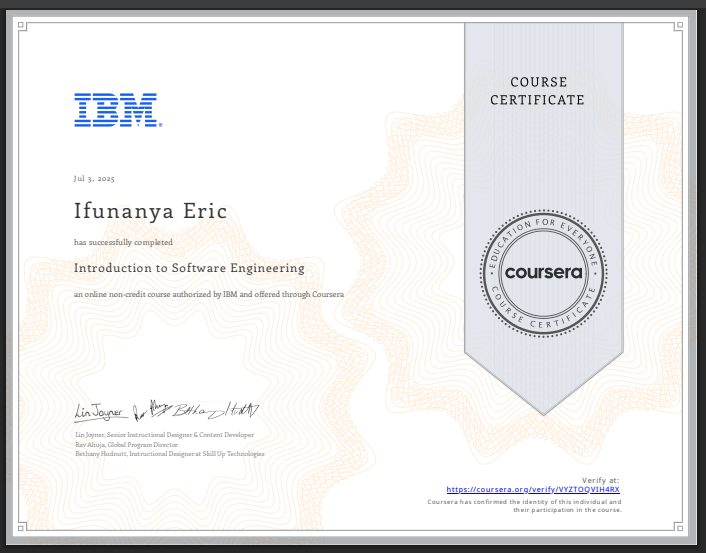Select the recipient name Ifunanya Eric
Viewport: 706px width, 553px height.
(150, 212)
